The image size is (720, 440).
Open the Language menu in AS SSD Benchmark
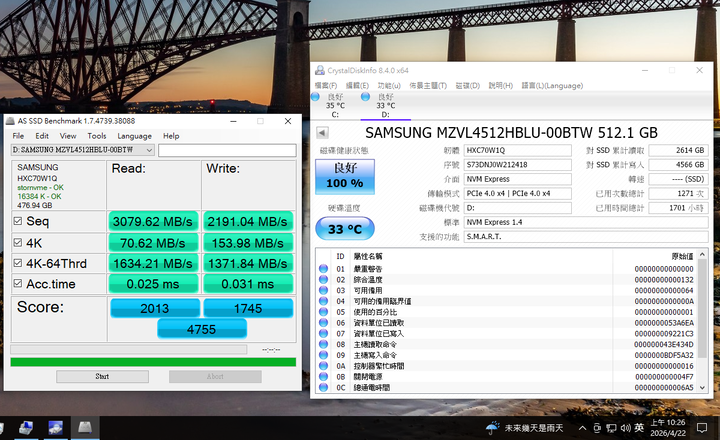click(x=135, y=136)
